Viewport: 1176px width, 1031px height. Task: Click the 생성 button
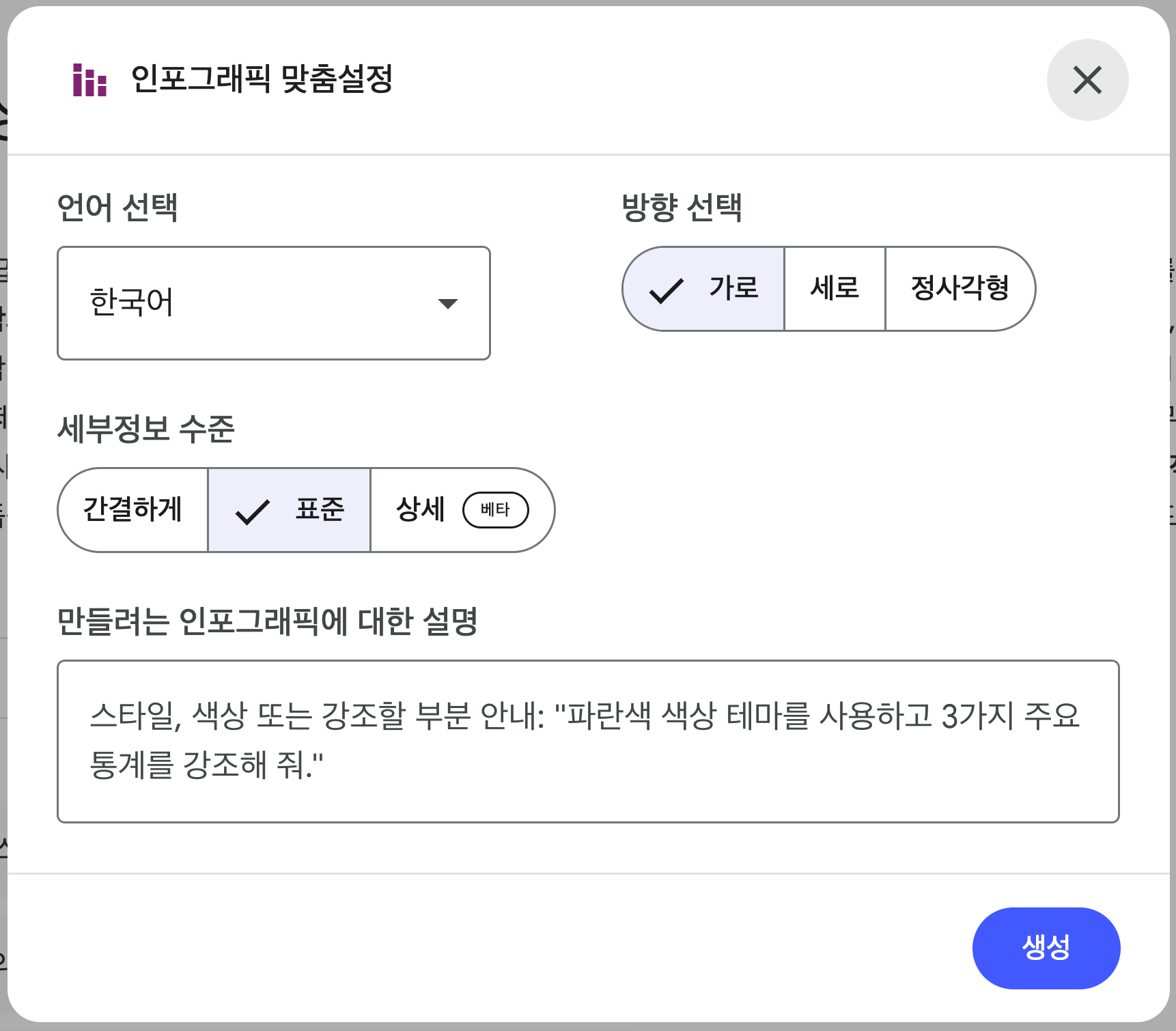point(1046,948)
